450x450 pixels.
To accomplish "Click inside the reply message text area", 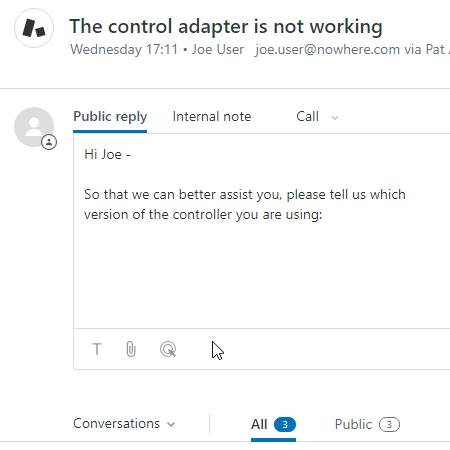I will pos(262,231).
